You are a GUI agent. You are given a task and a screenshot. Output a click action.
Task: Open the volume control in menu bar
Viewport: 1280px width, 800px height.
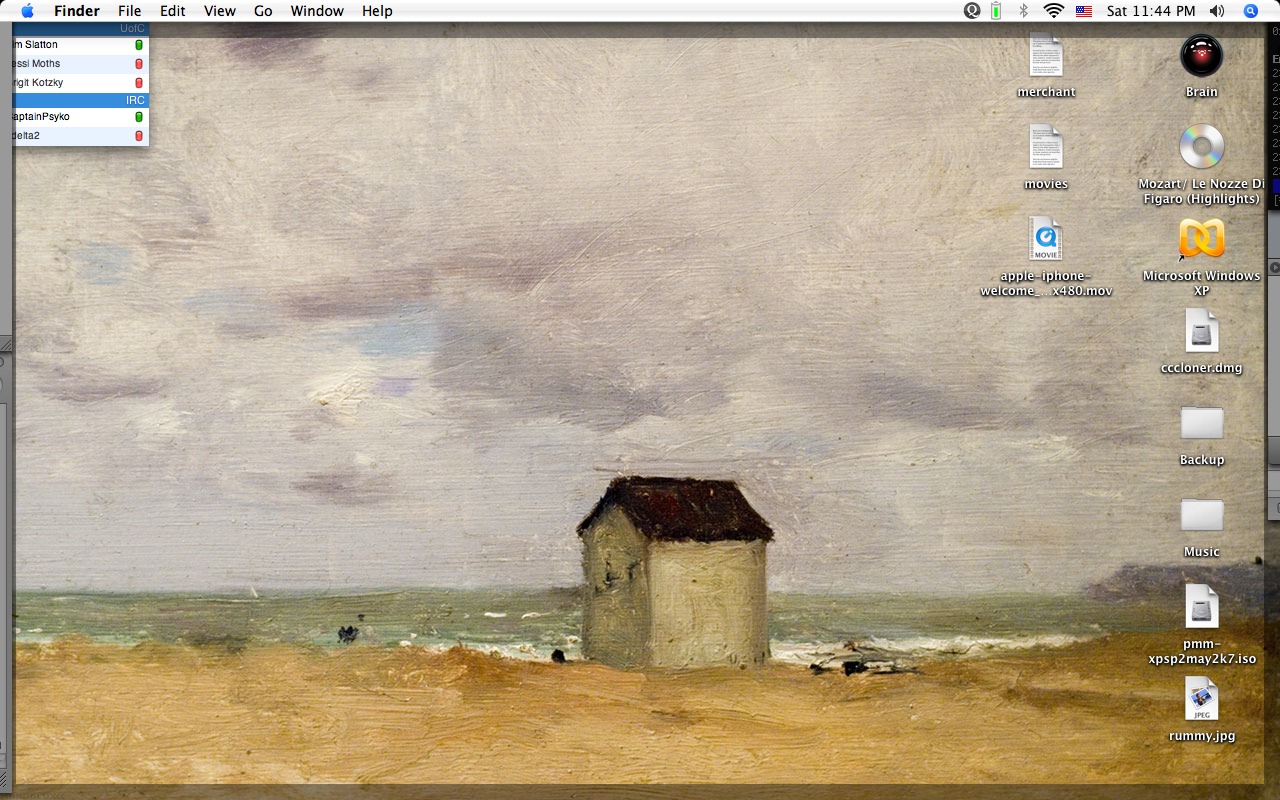pos(1216,11)
